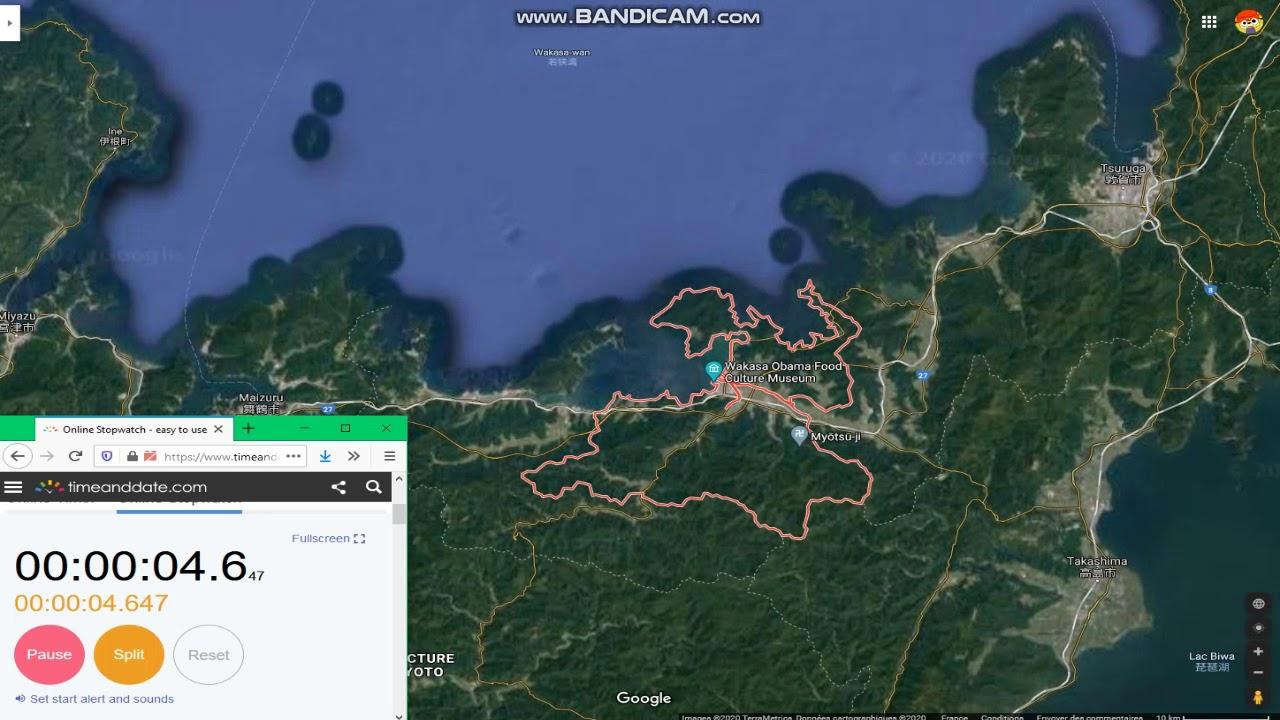Open the Google account avatar
The width and height of the screenshot is (1280, 720).
coord(1248,22)
